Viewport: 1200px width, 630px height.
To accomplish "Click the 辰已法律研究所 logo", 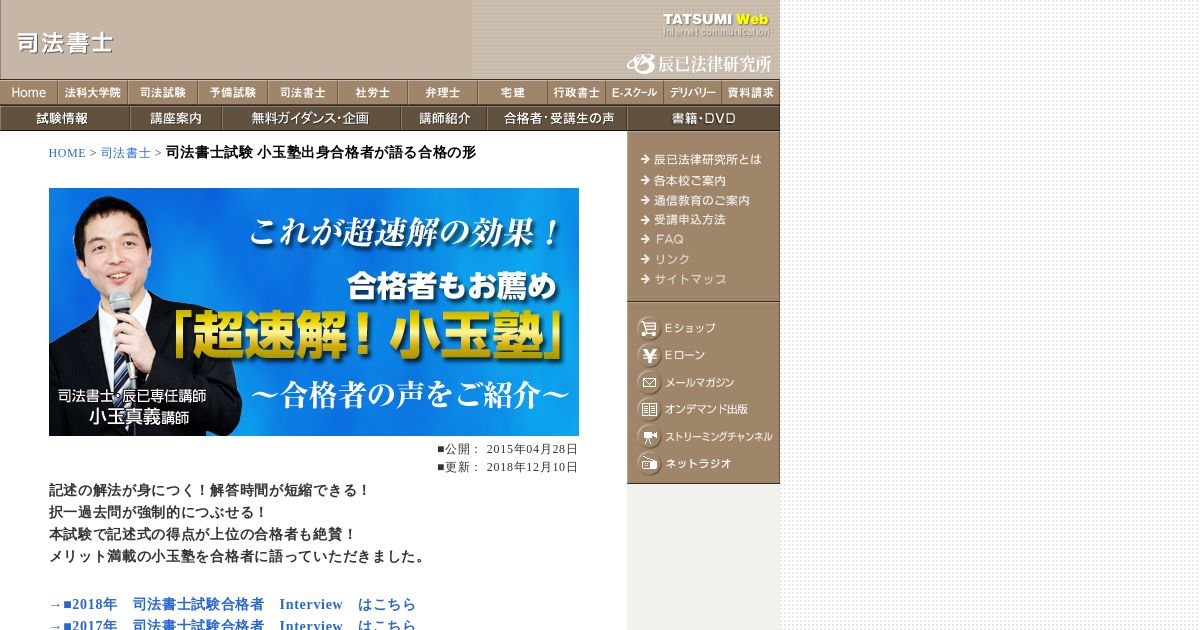I will [x=699, y=64].
